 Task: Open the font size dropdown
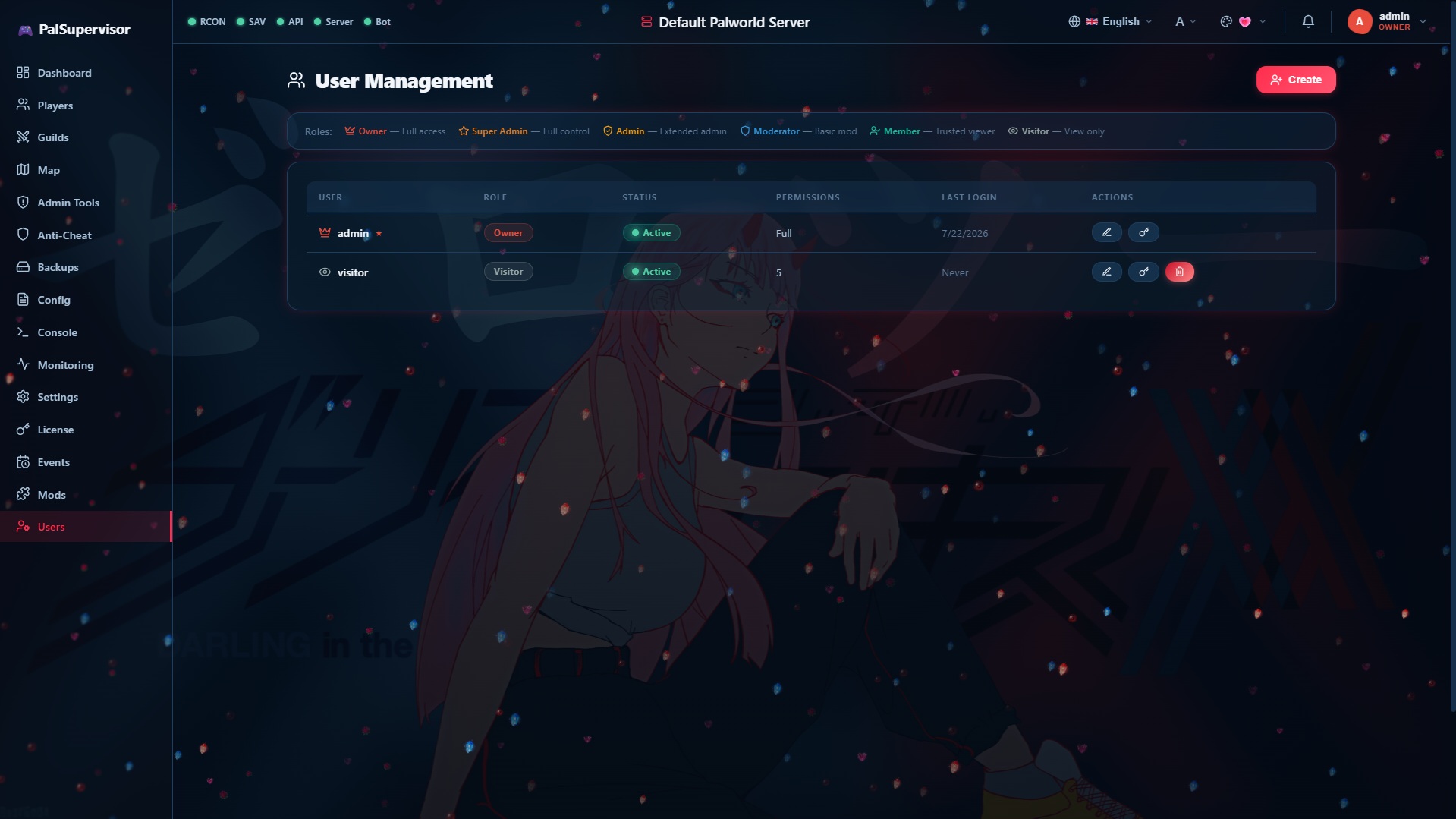coord(1185,22)
